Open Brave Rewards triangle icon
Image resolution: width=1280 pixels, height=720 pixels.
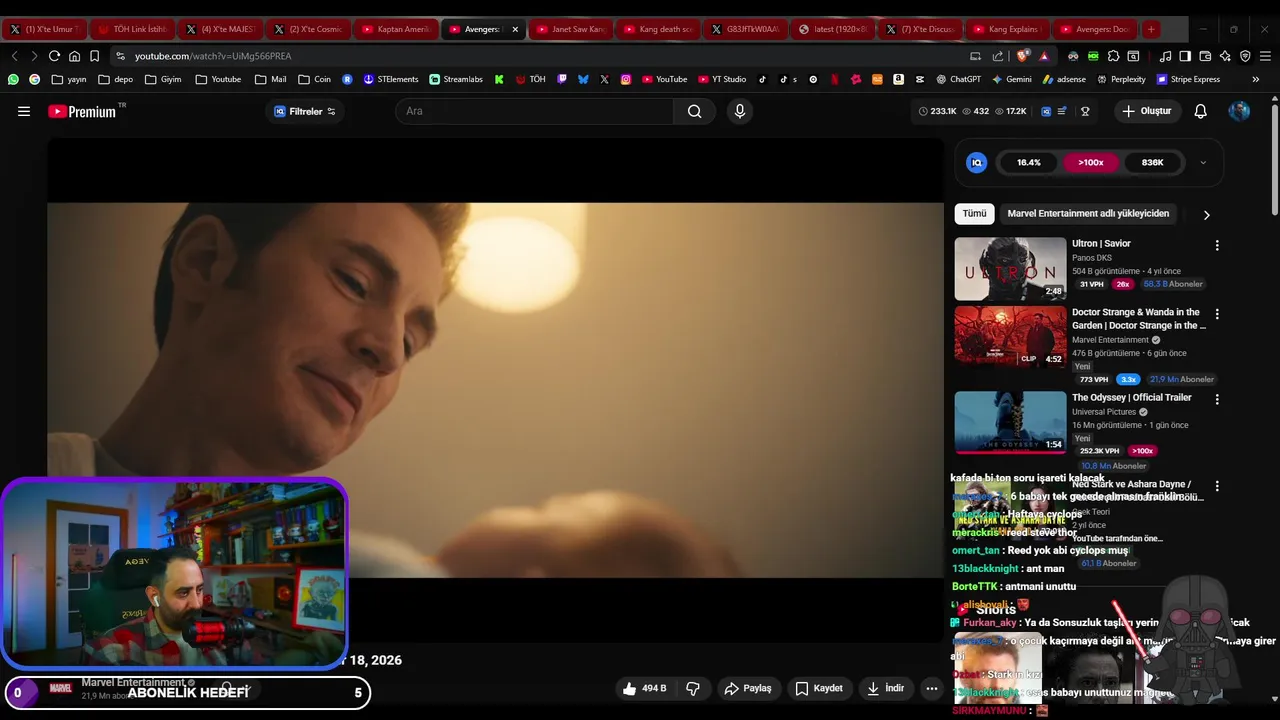coord(1044,56)
